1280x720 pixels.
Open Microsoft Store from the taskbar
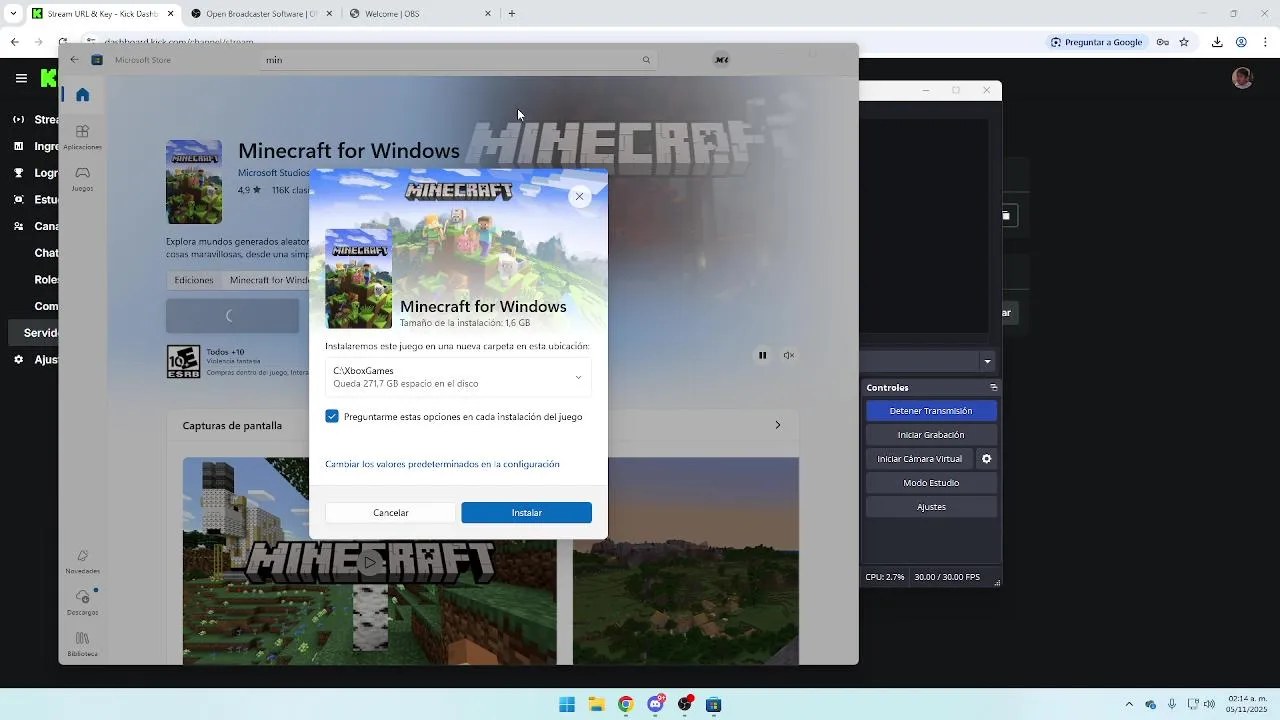(713, 704)
